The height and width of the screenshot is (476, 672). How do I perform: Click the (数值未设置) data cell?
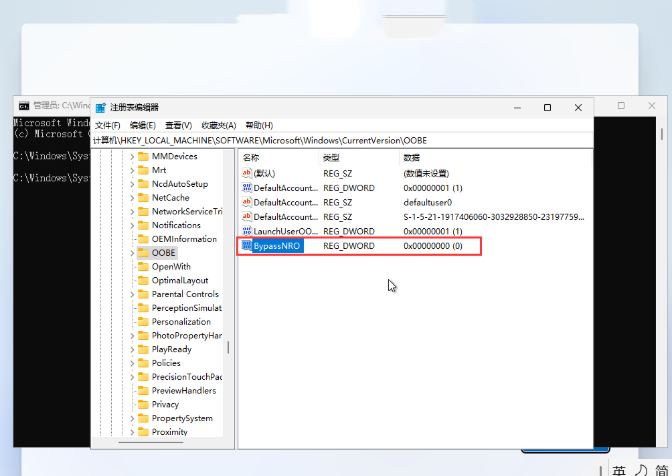(426, 174)
